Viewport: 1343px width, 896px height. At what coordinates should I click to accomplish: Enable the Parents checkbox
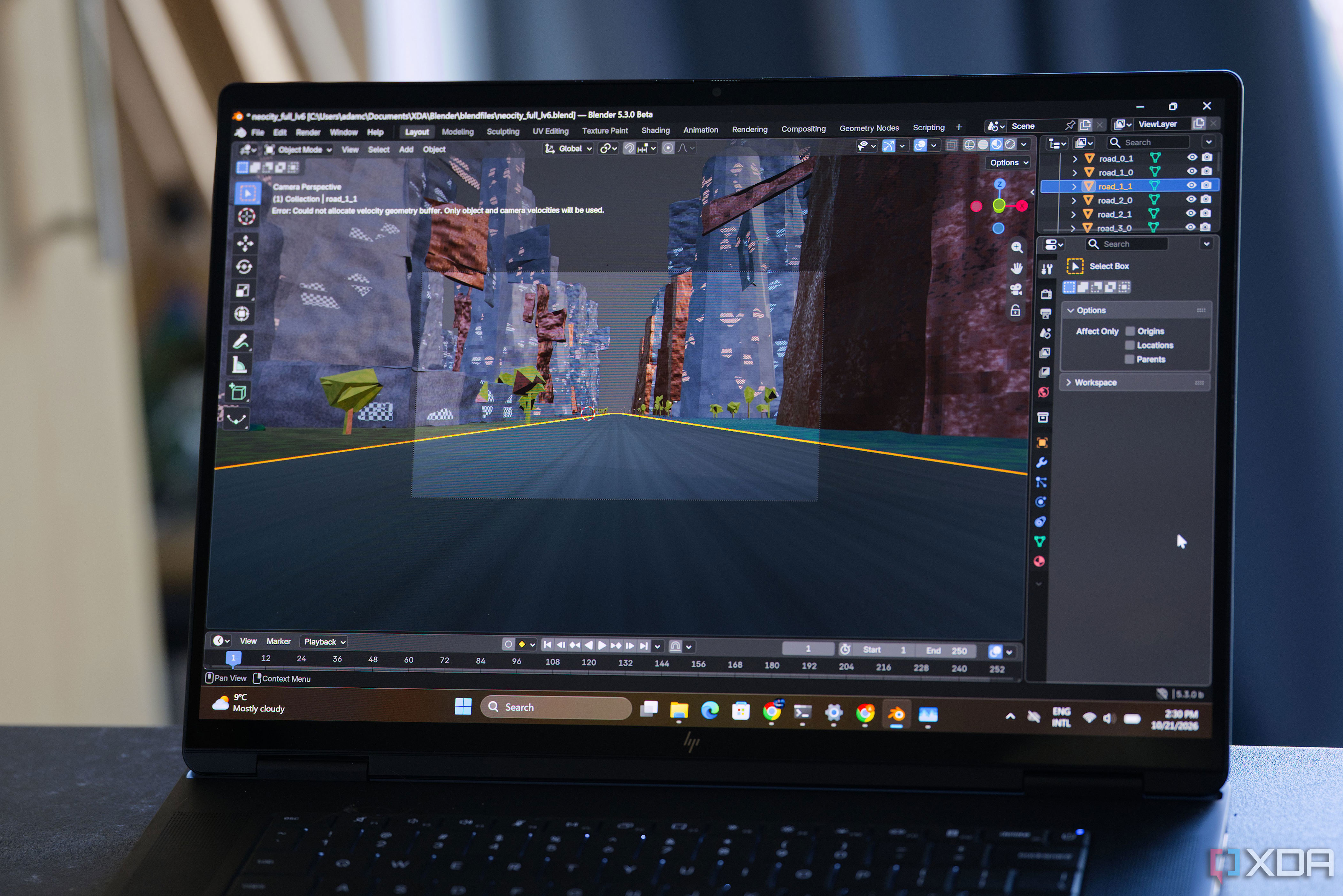[x=1129, y=359]
